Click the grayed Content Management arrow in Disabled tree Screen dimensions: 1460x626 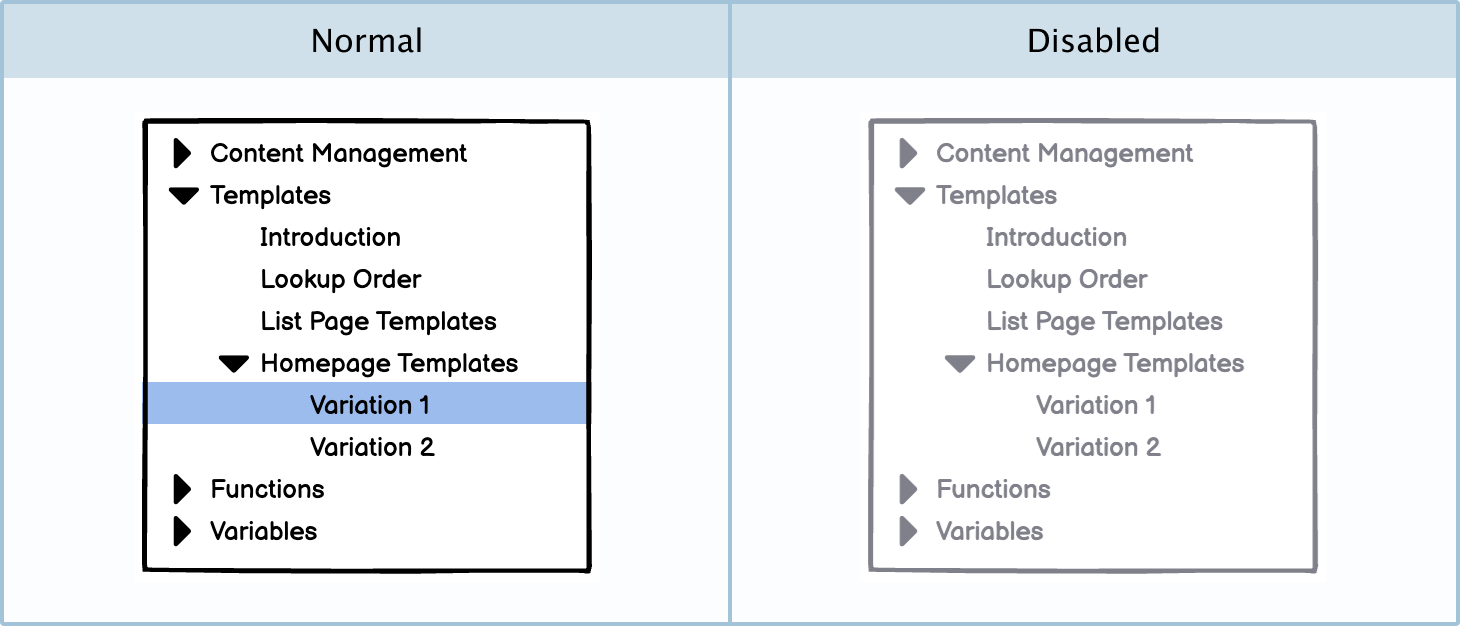point(908,153)
